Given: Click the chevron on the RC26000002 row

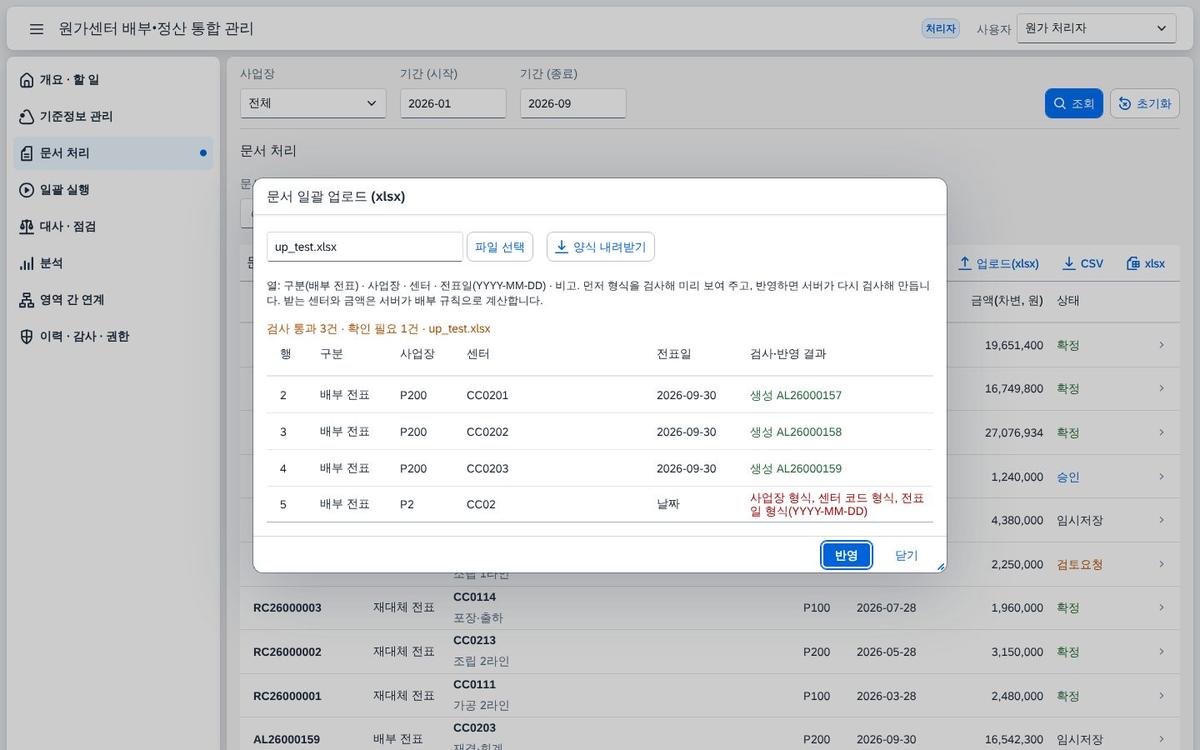Looking at the screenshot, I should 1161,651.
